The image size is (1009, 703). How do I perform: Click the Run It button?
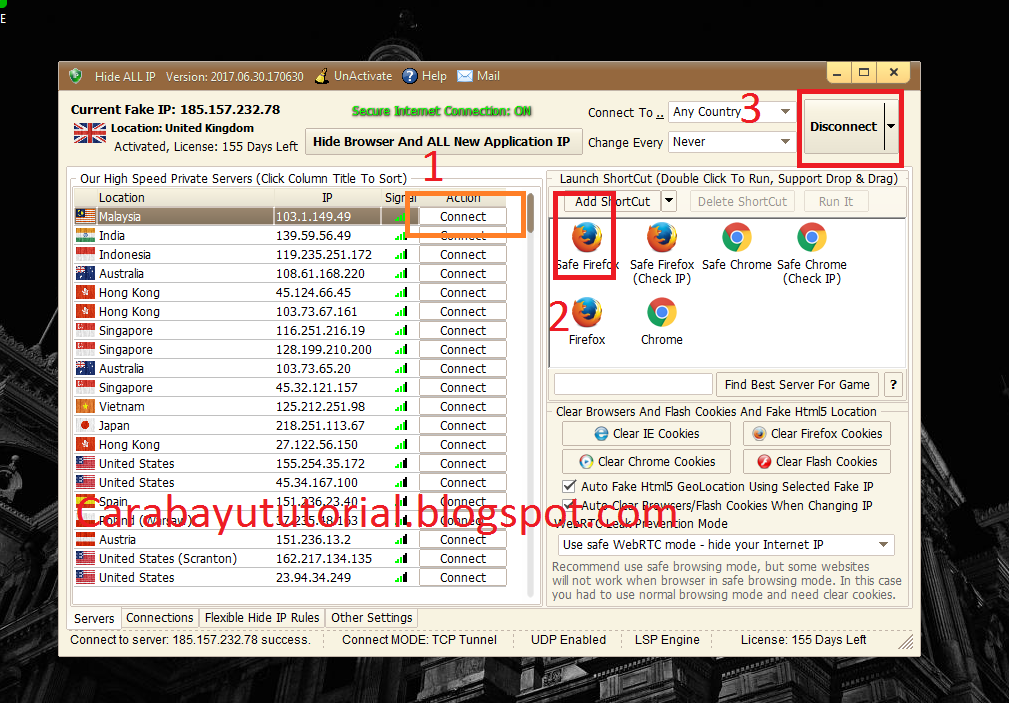click(x=835, y=201)
